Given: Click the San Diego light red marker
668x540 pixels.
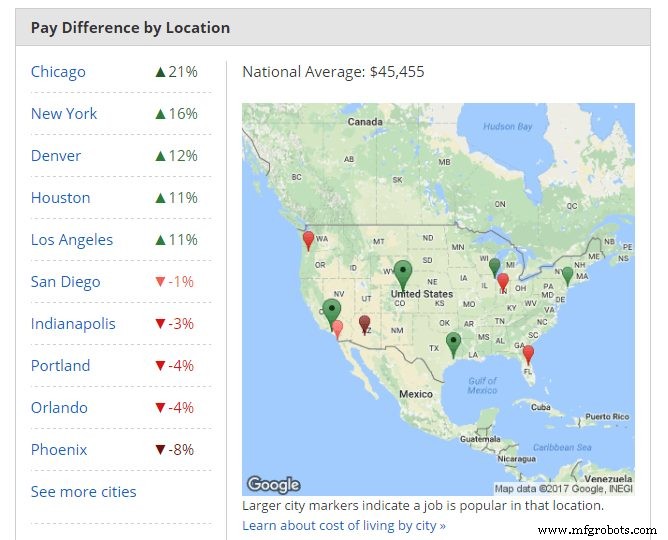Looking at the screenshot, I should coord(338,327).
